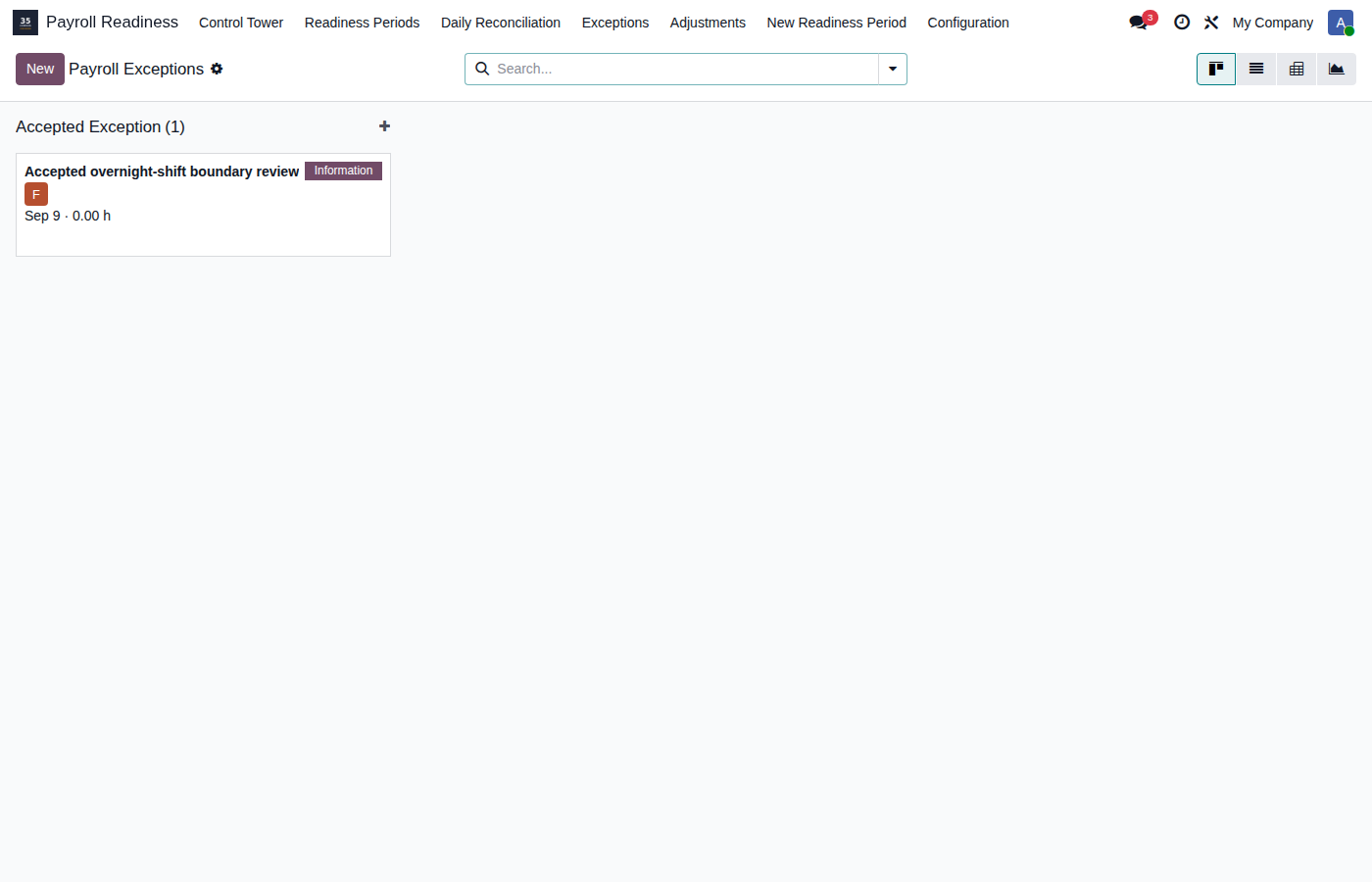Switch to kanban view
The width and height of the screenshot is (1372, 882).
1216,69
